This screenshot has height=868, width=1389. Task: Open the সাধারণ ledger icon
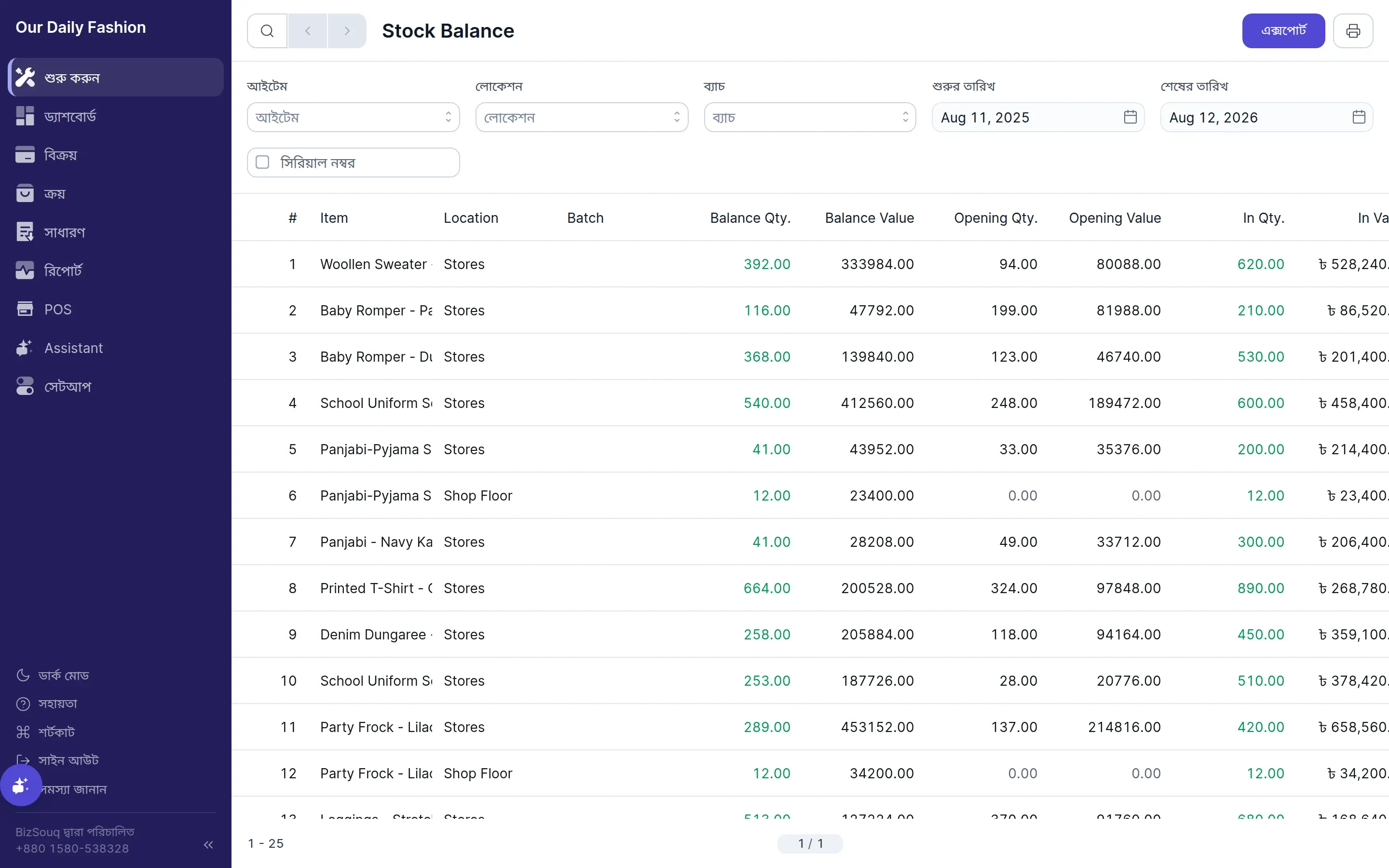click(25, 232)
